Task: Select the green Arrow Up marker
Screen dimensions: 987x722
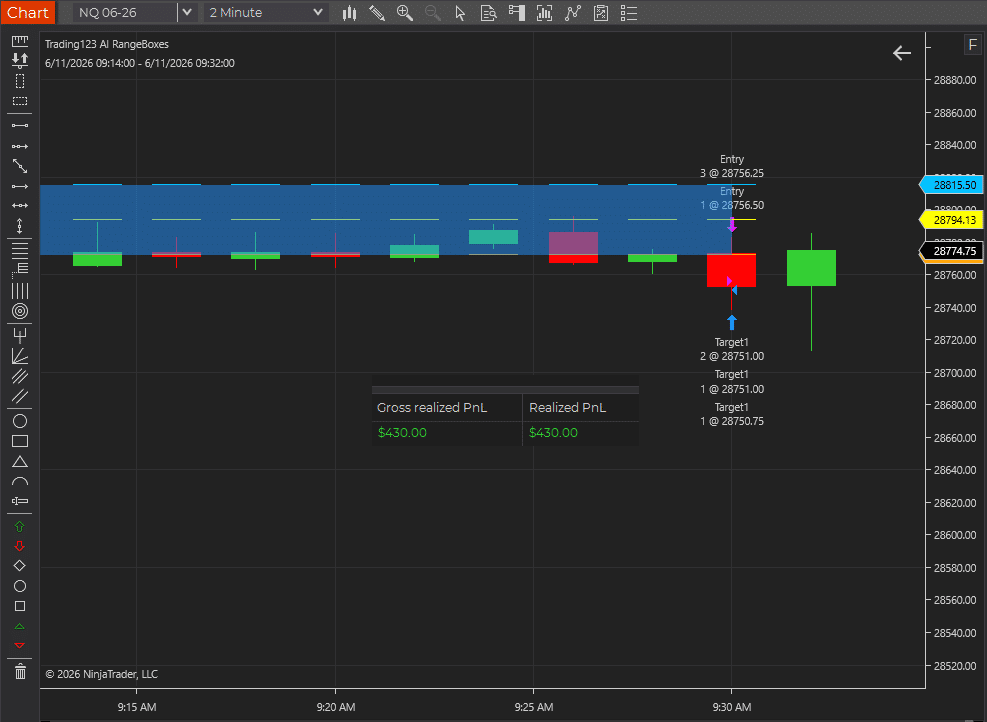Action: coord(20,526)
